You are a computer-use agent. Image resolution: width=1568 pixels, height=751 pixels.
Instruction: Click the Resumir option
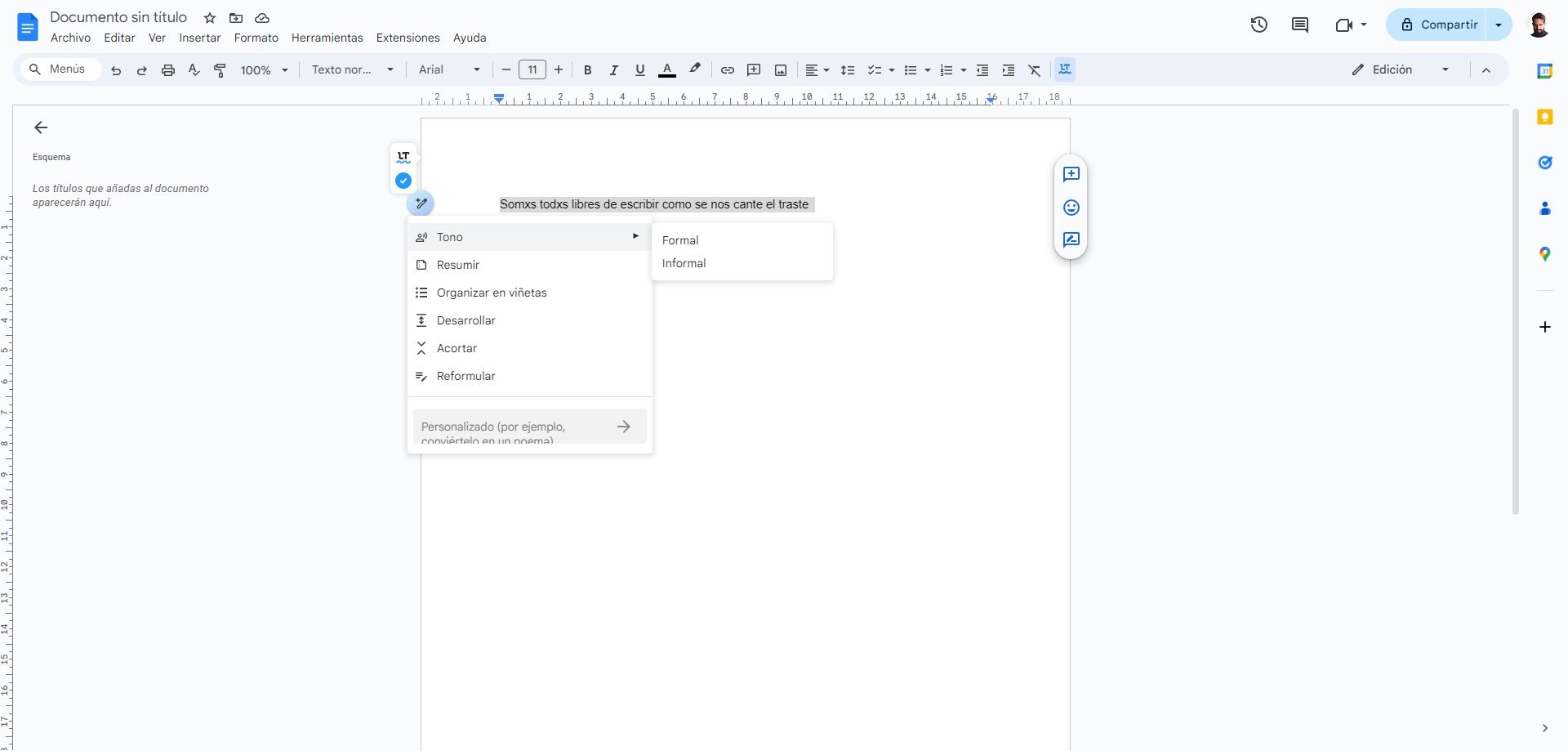[x=457, y=265]
